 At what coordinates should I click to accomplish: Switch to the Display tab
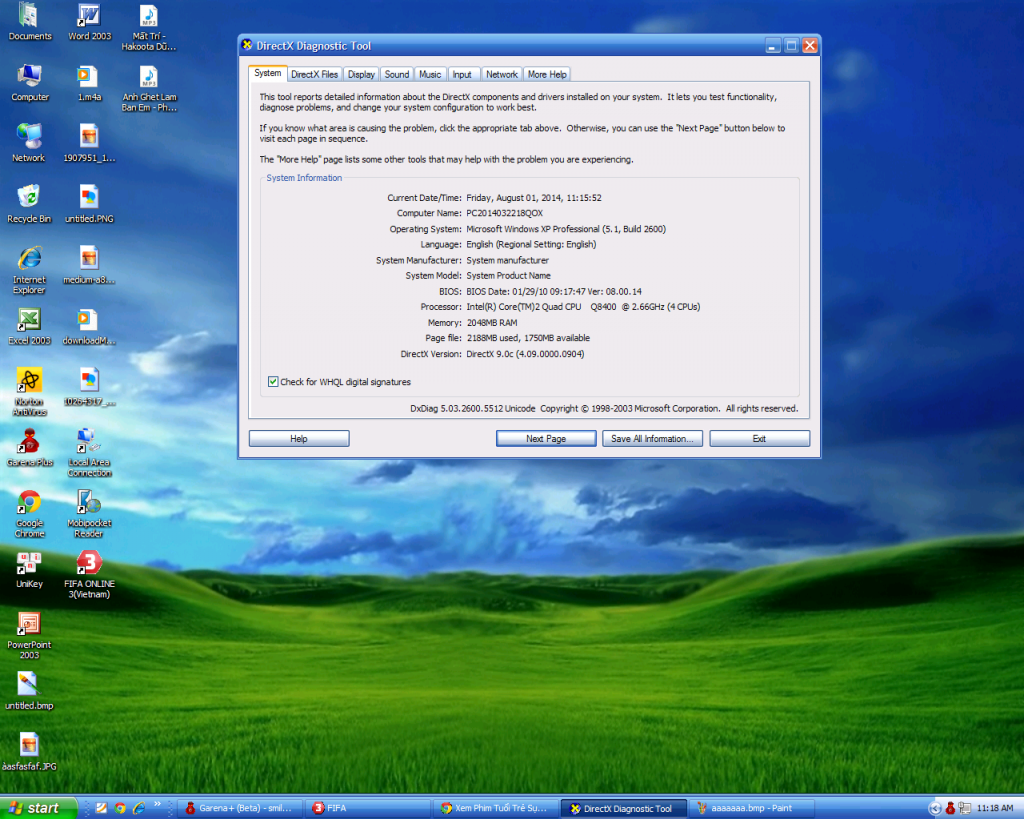click(x=361, y=74)
